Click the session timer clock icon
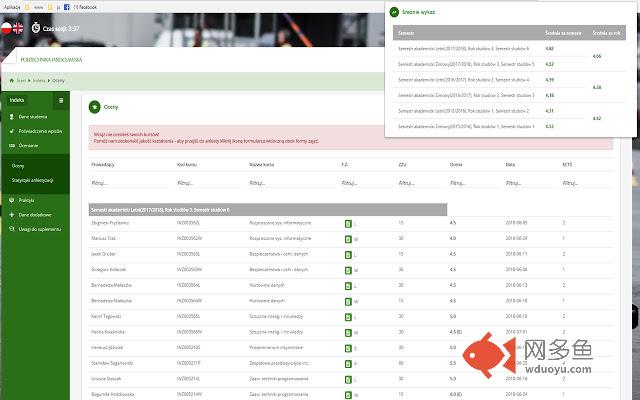 pyautogui.click(x=36, y=28)
